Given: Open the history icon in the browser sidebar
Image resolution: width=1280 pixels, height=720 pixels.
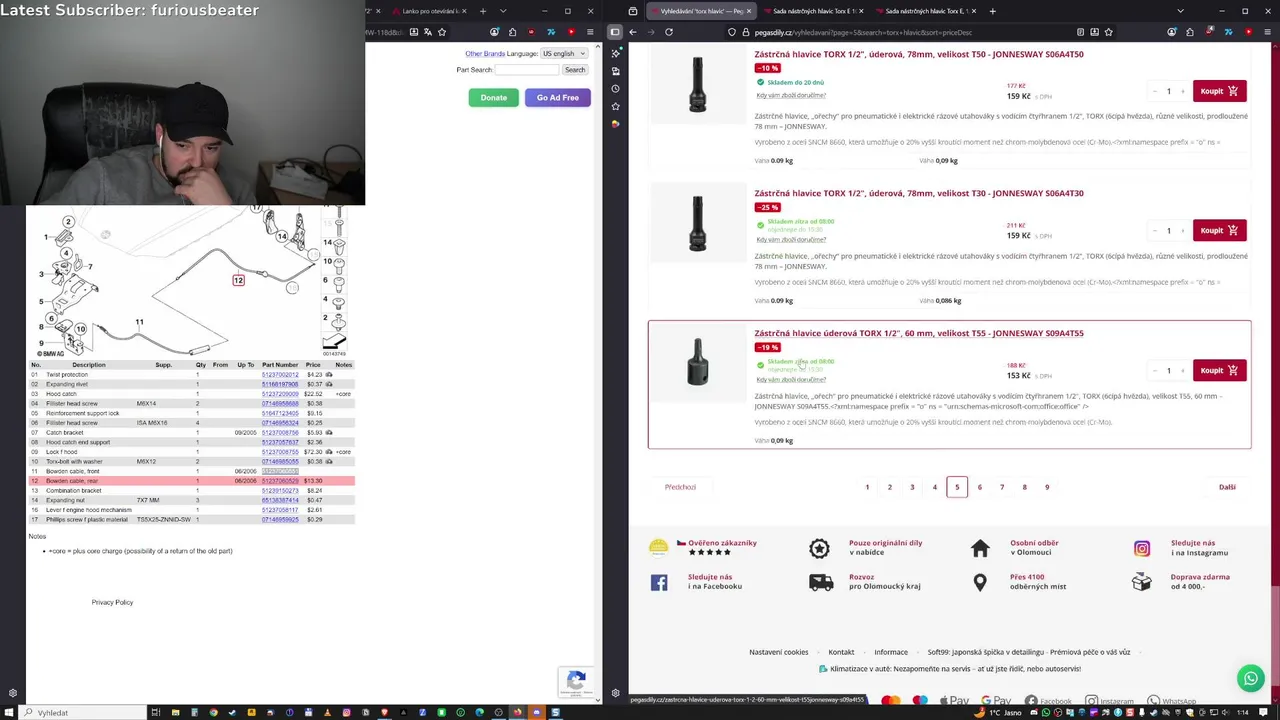Looking at the screenshot, I should coord(615,88).
